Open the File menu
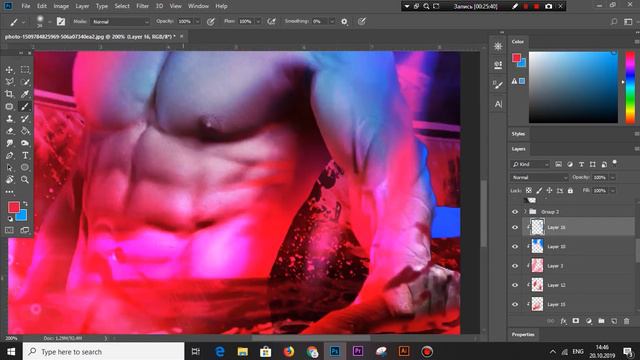 [26, 6]
